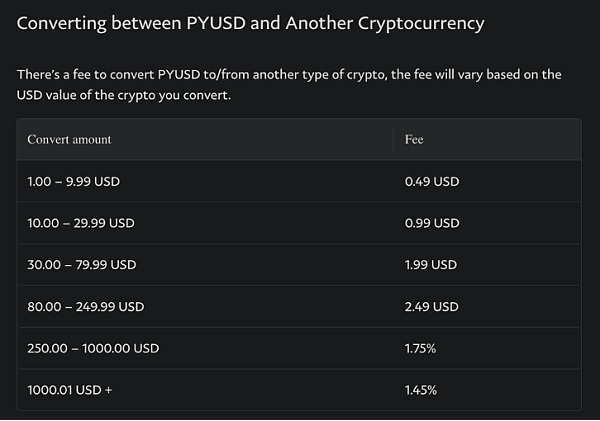Click the 'There's a fee to convert' sentence start
This screenshot has height=421, width=600.
(x=85, y=75)
